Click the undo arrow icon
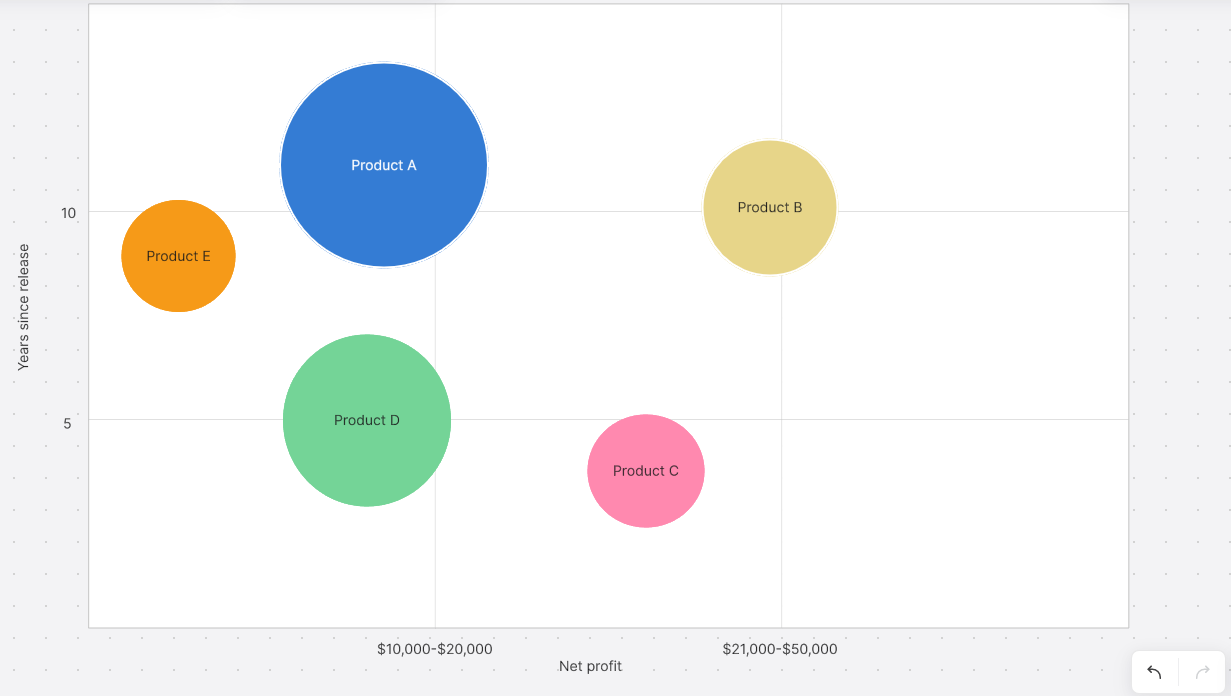Viewport: 1231px width, 696px height. click(1154, 672)
